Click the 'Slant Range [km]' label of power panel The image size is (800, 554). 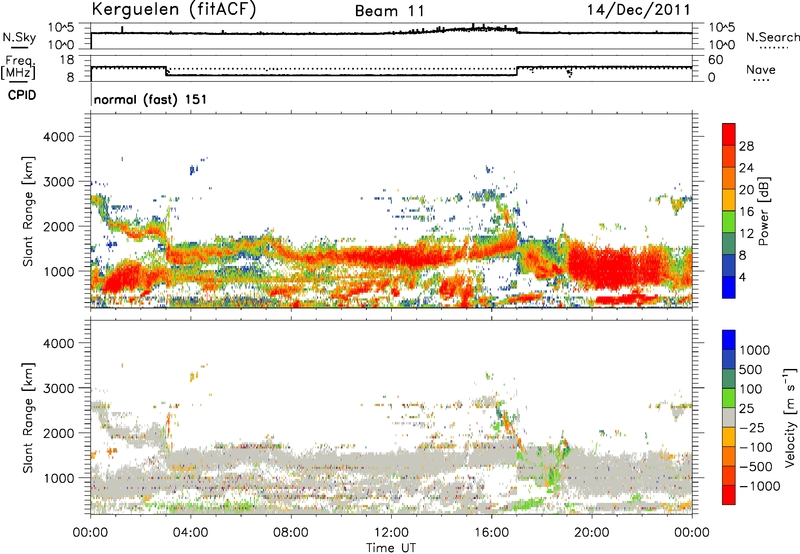pyautogui.click(x=28, y=211)
